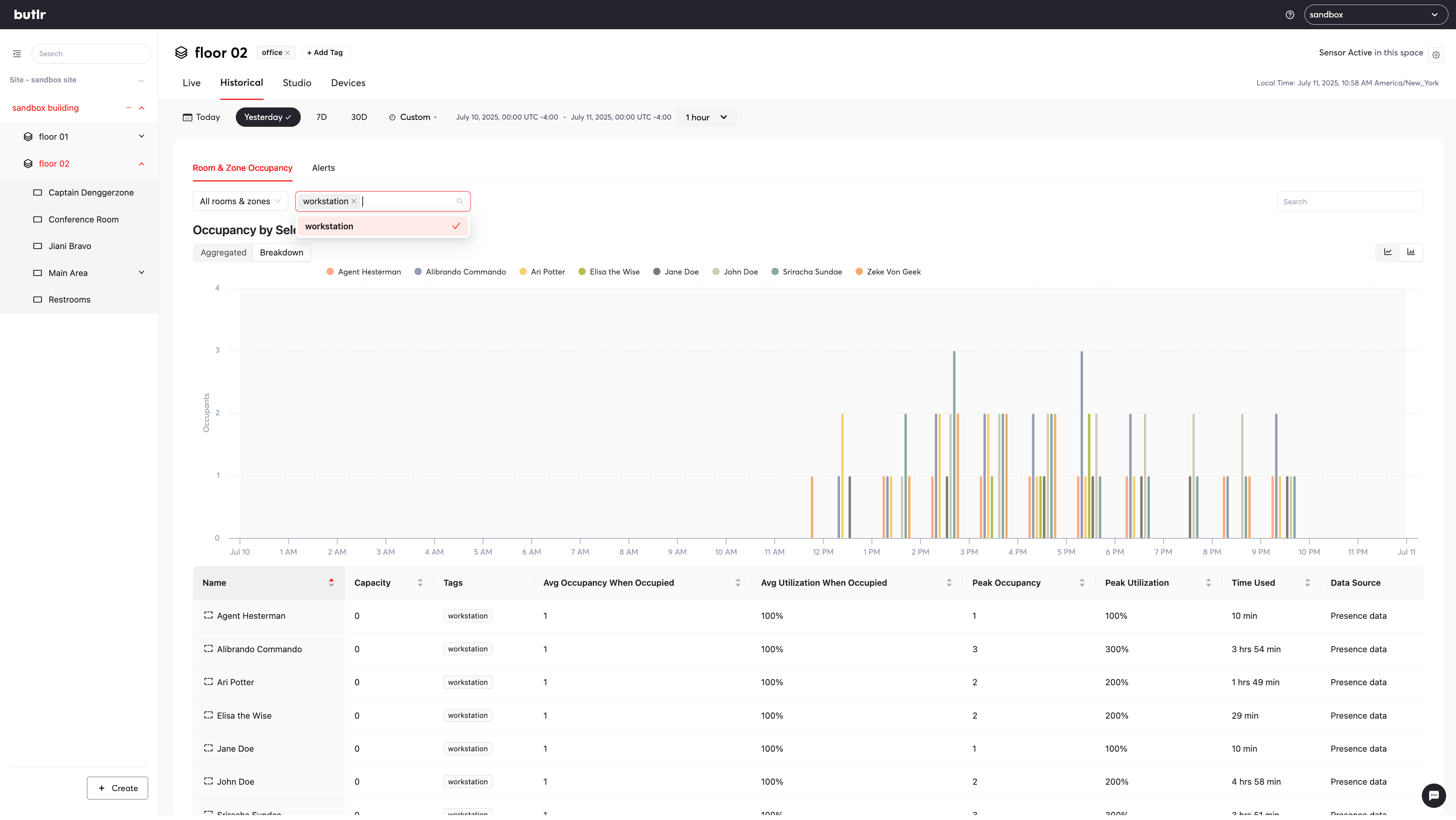Switch to the Devices tab
Viewport: 1456px width, 820px height.
click(x=348, y=83)
